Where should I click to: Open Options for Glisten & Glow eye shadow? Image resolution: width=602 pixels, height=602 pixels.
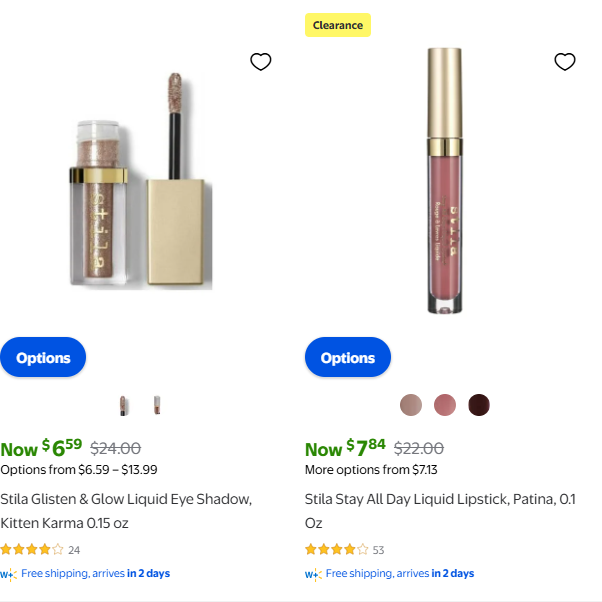(x=43, y=358)
